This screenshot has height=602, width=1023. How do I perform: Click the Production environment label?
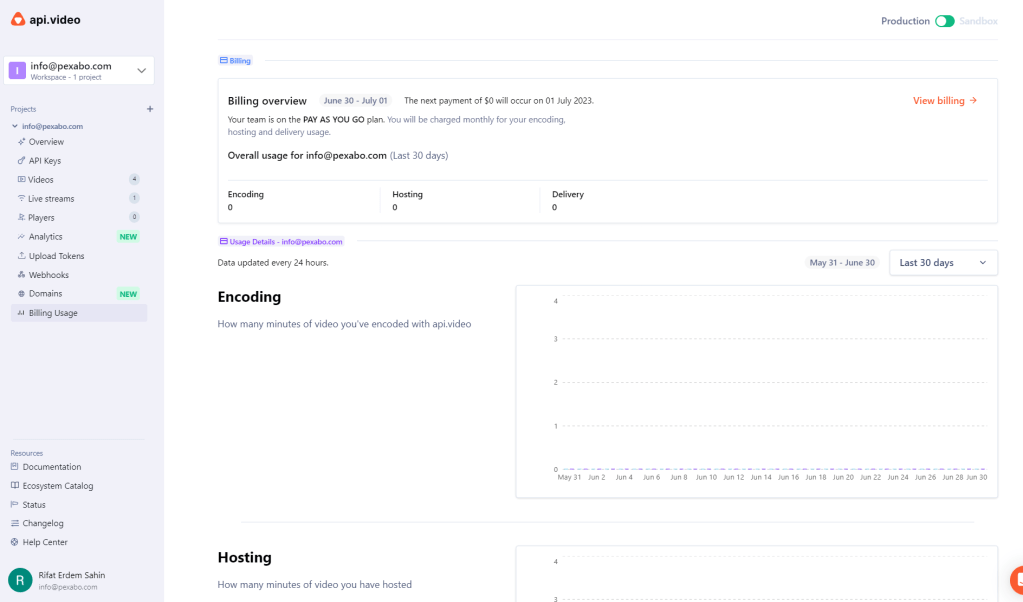click(905, 21)
